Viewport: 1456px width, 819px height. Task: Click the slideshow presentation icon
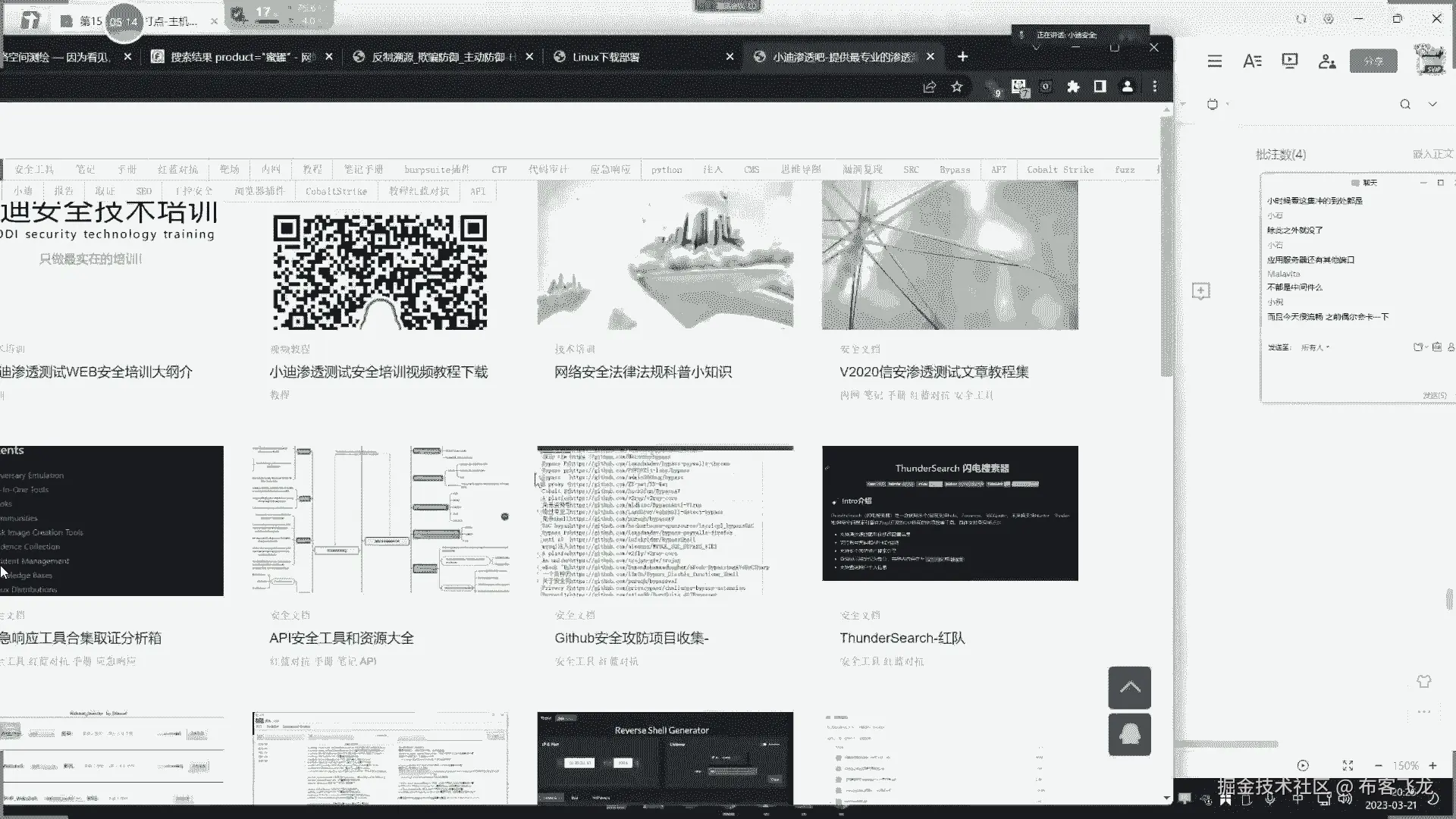pos(1289,61)
